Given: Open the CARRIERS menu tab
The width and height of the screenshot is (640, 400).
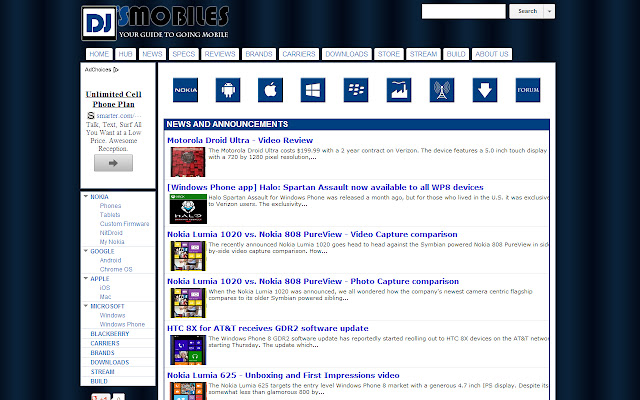Looking at the screenshot, I should pyautogui.click(x=299, y=54).
